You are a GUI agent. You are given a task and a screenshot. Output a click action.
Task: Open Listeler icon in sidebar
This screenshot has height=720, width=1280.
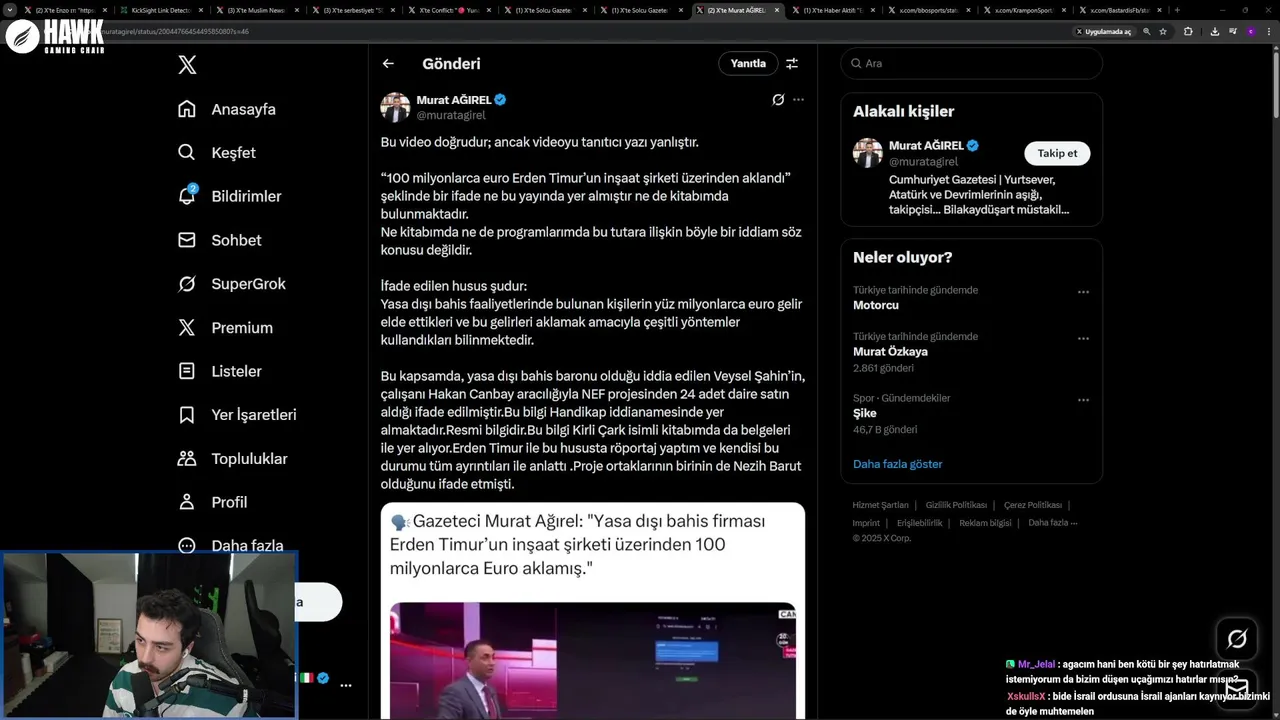click(x=187, y=371)
